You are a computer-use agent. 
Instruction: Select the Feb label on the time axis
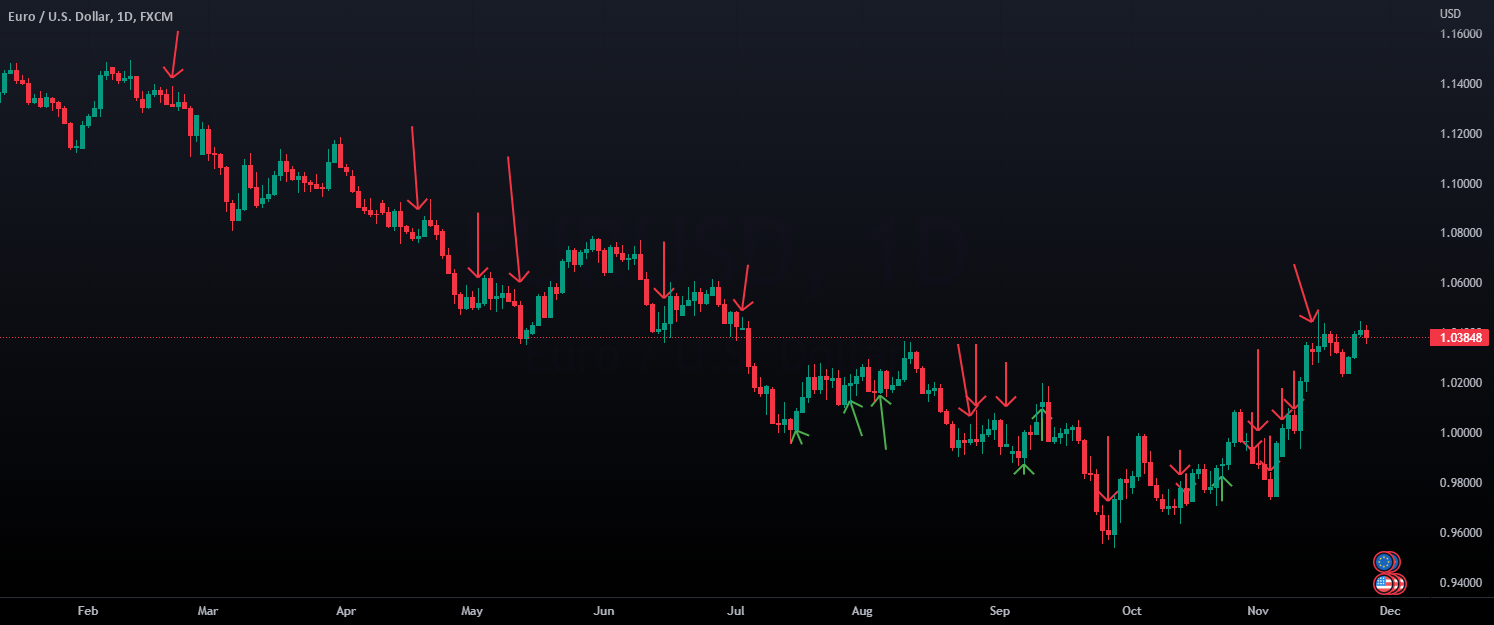pos(87,610)
